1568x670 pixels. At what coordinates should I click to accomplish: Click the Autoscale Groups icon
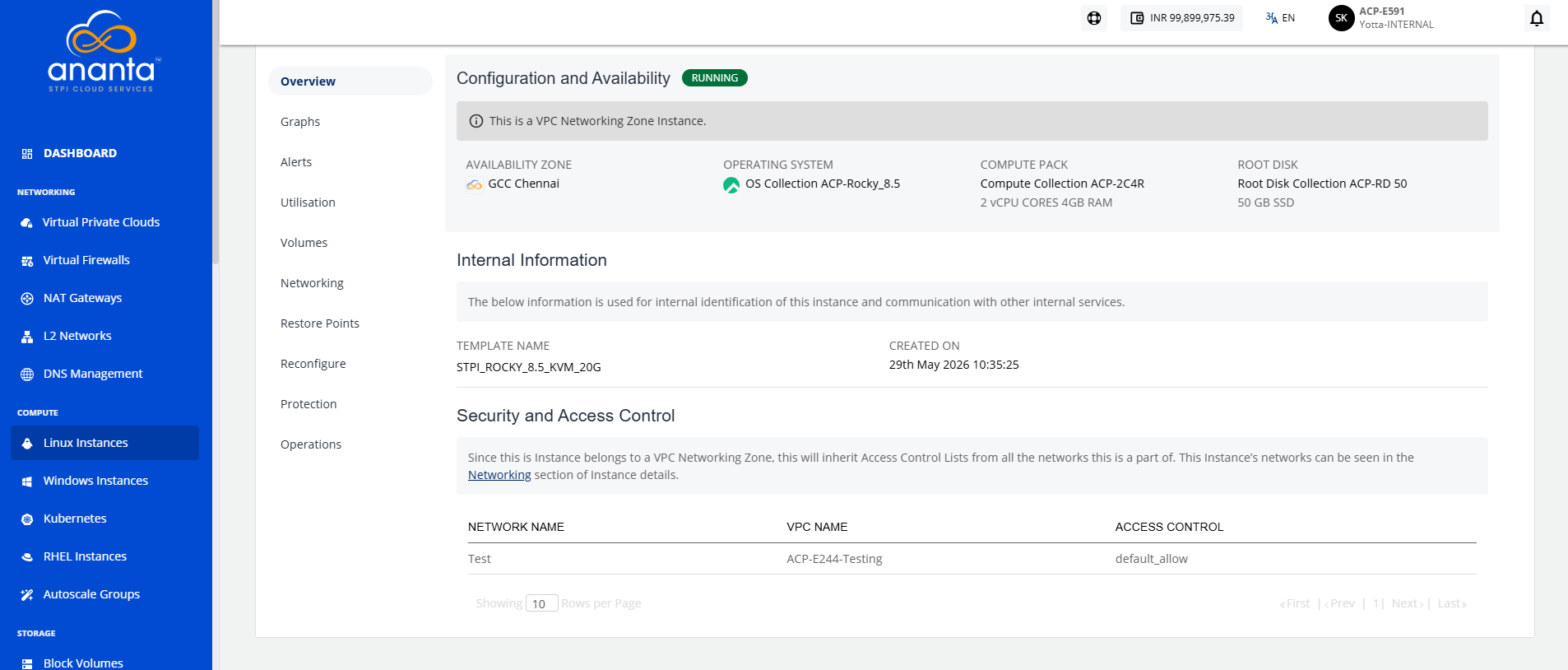[27, 595]
